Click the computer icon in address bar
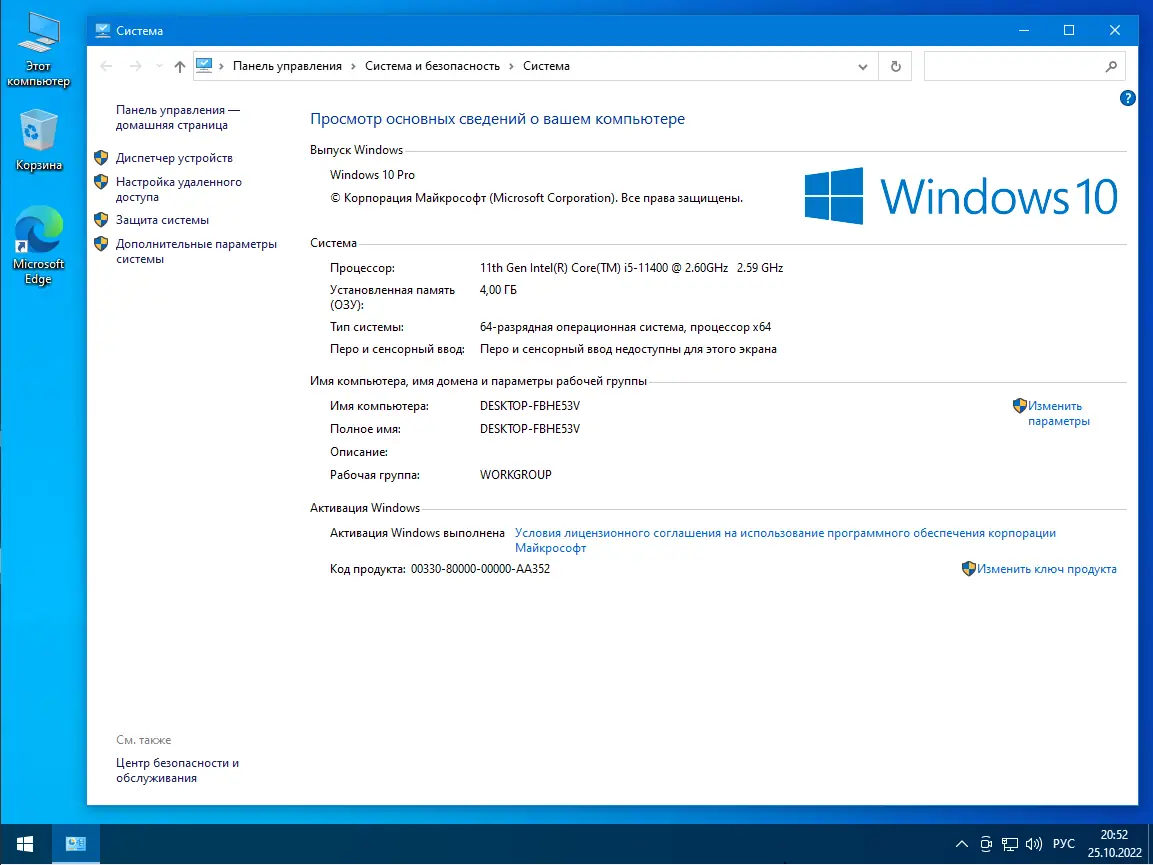 click(204, 65)
